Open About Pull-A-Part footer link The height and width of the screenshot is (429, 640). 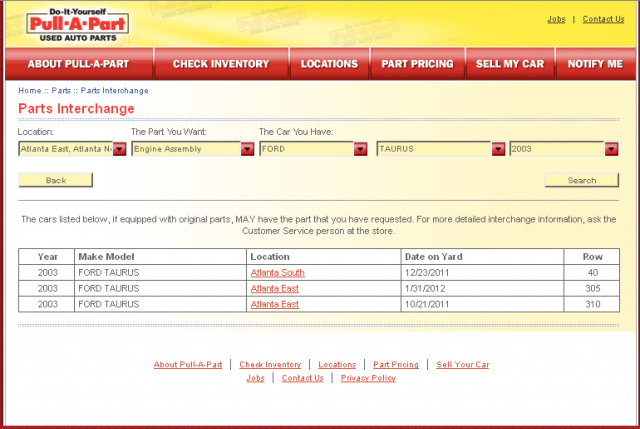click(x=188, y=365)
